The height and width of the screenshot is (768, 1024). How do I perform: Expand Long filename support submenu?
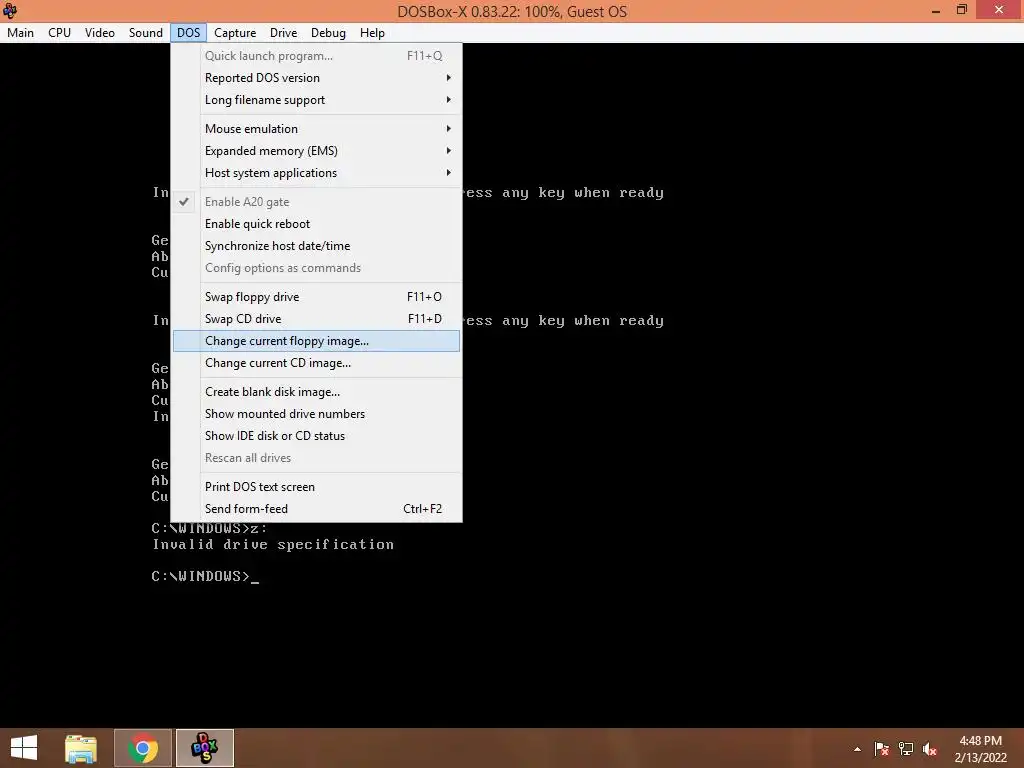316,100
